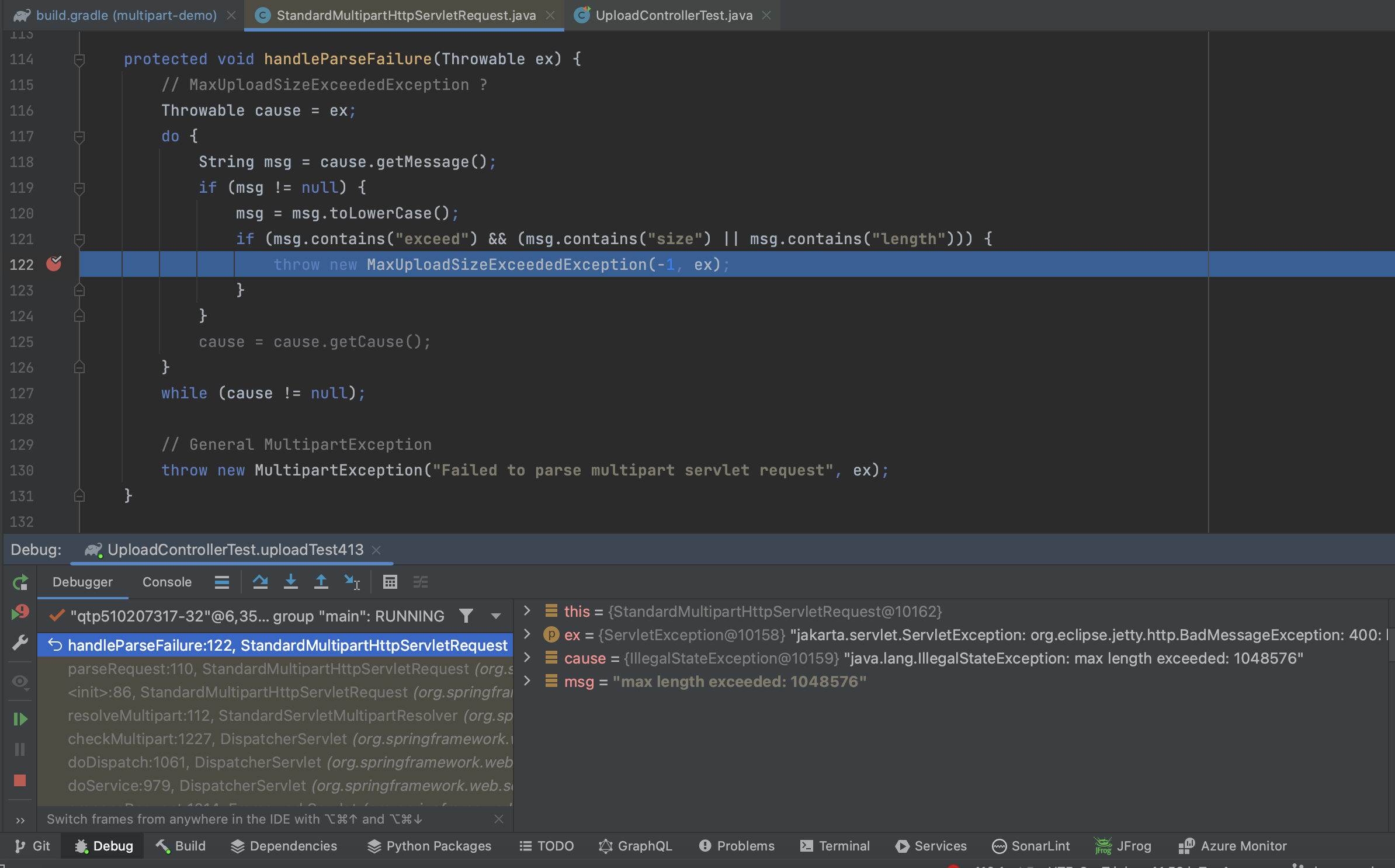Image resolution: width=1395 pixels, height=868 pixels.
Task: Expand more debug toolbar actions chevron
Action: 20,820
